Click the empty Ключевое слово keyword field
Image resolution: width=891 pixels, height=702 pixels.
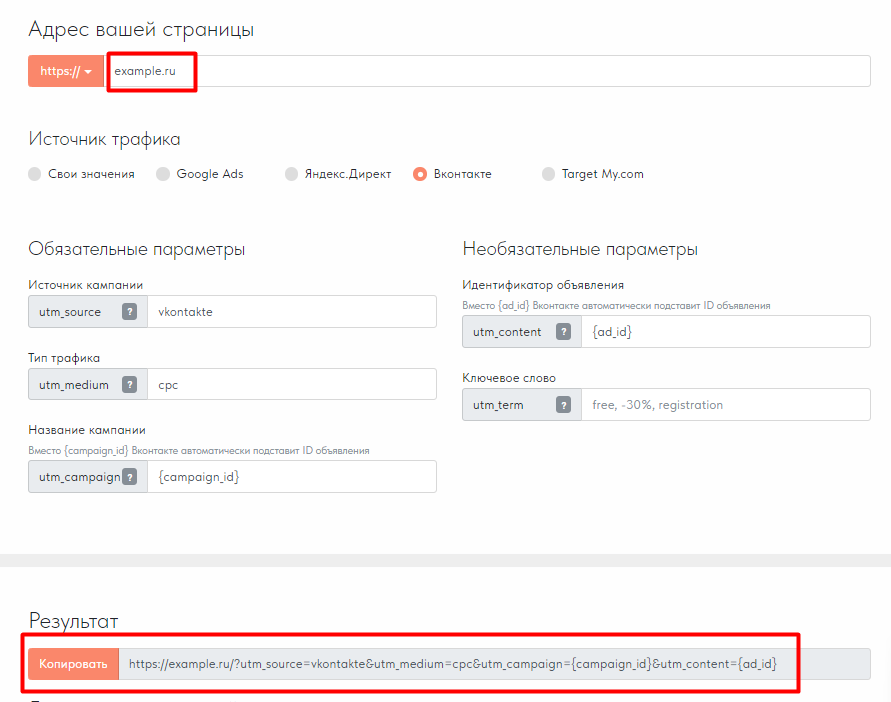click(725, 405)
